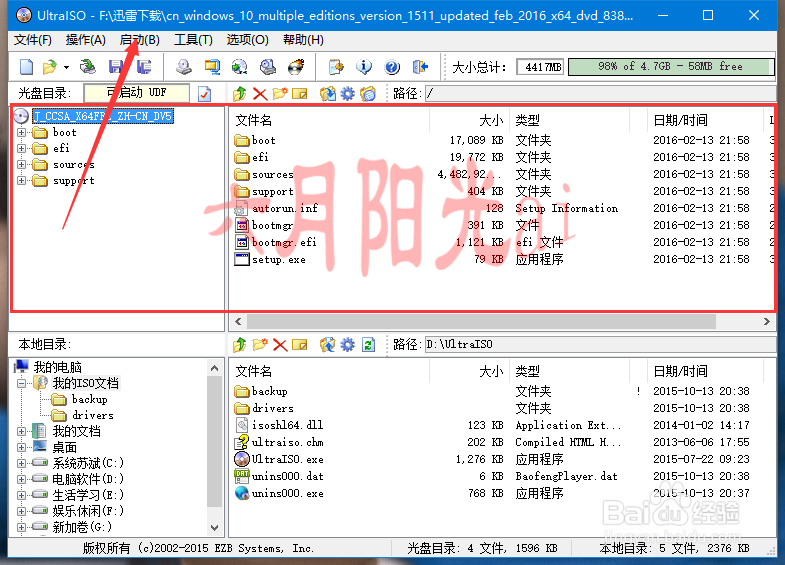Open the 启动(B) menu

(x=140, y=40)
